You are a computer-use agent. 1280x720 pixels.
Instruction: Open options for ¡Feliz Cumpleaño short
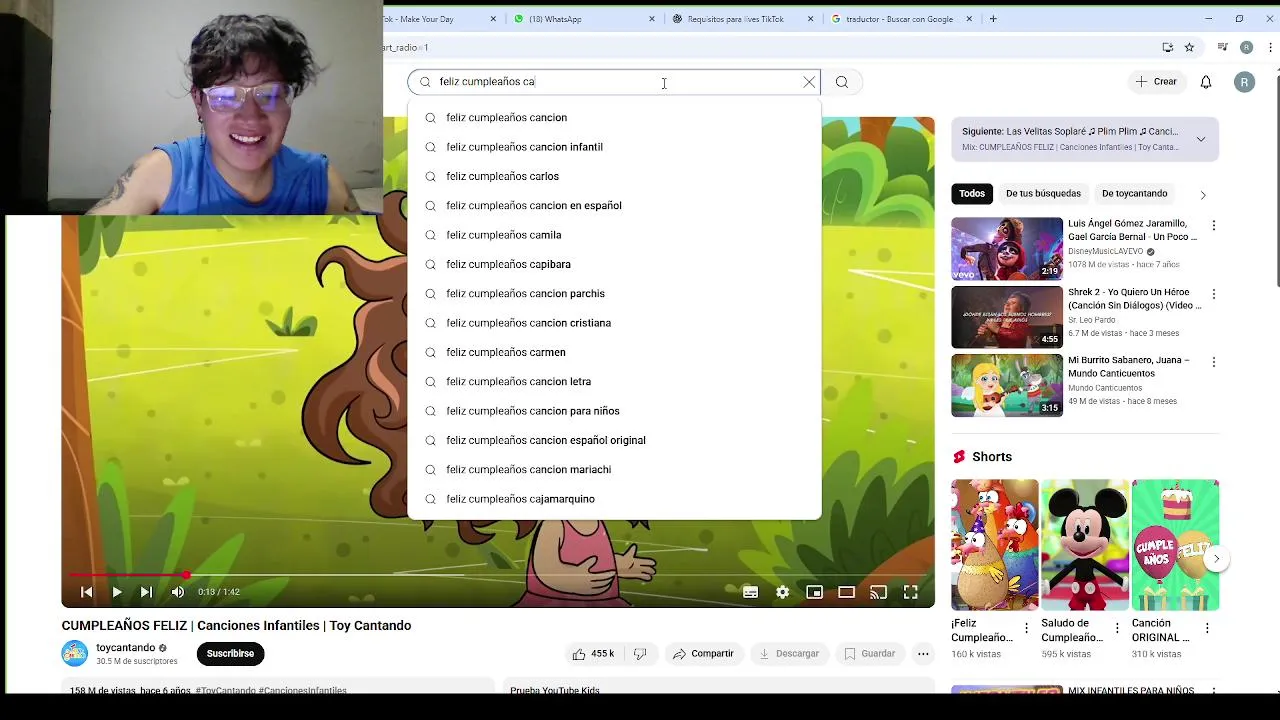pos(1026,629)
